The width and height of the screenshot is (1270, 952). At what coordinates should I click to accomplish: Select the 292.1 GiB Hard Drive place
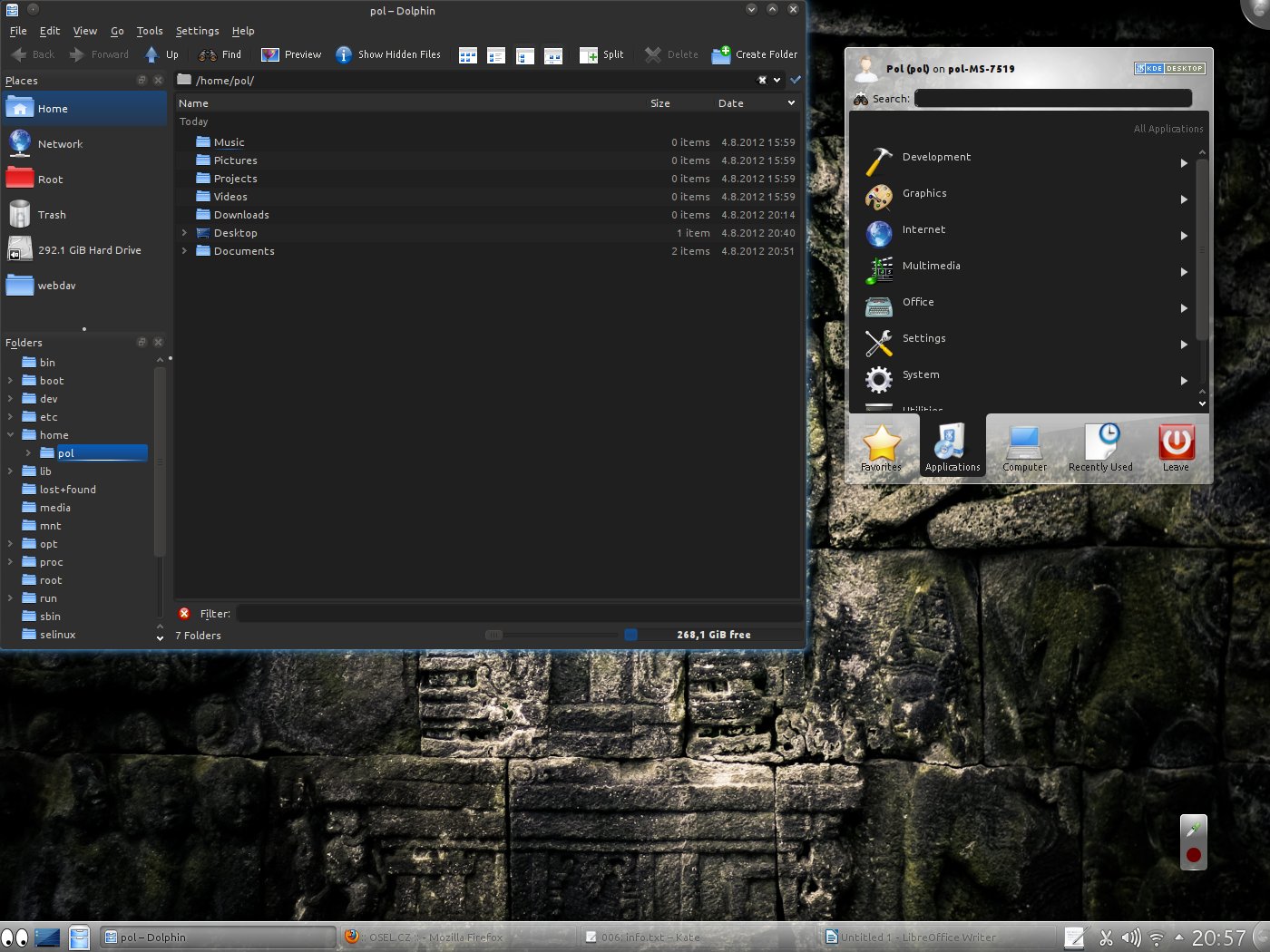pos(89,250)
